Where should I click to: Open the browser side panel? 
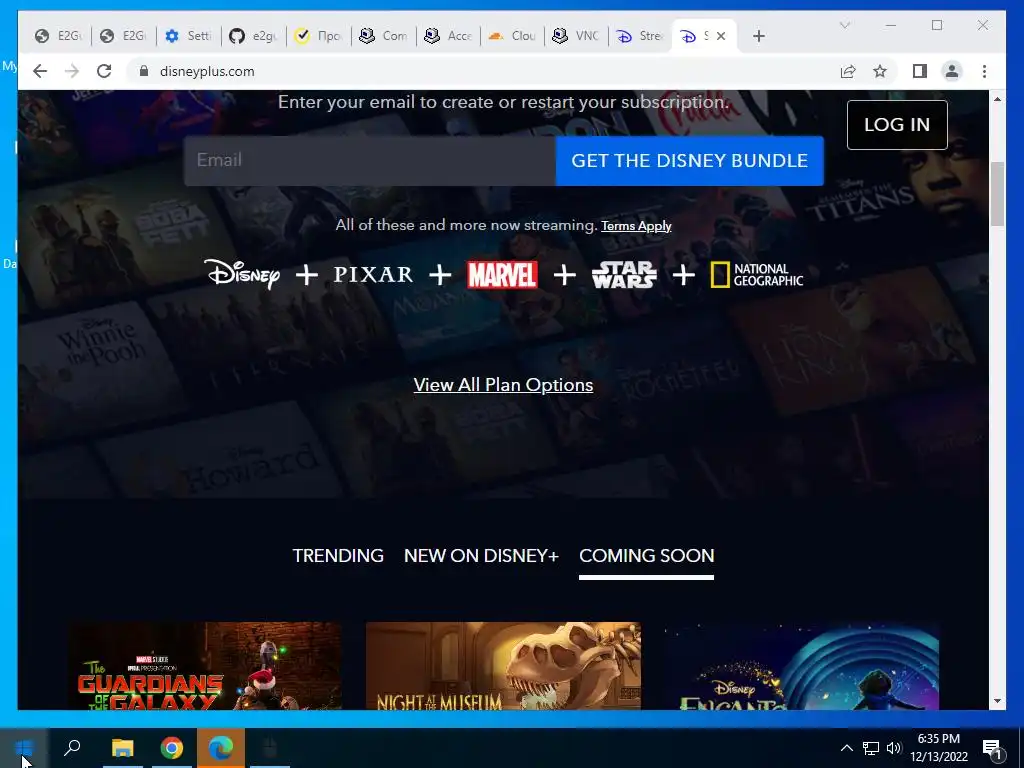(920, 71)
